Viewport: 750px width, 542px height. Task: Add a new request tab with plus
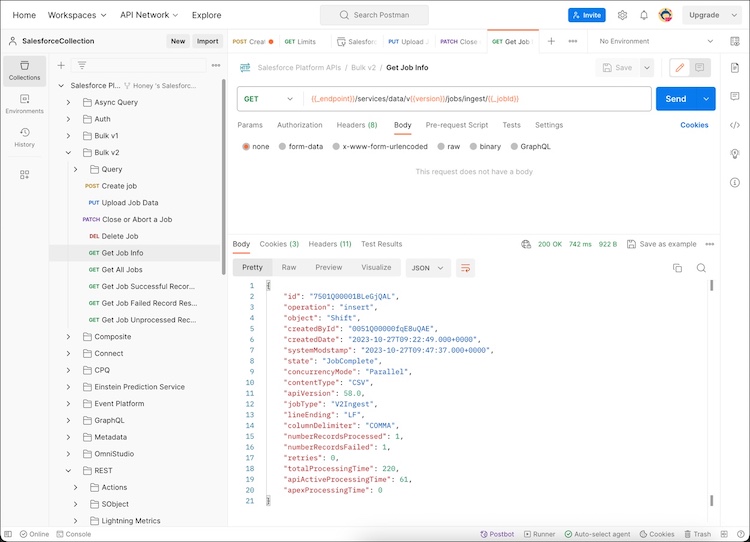551,41
